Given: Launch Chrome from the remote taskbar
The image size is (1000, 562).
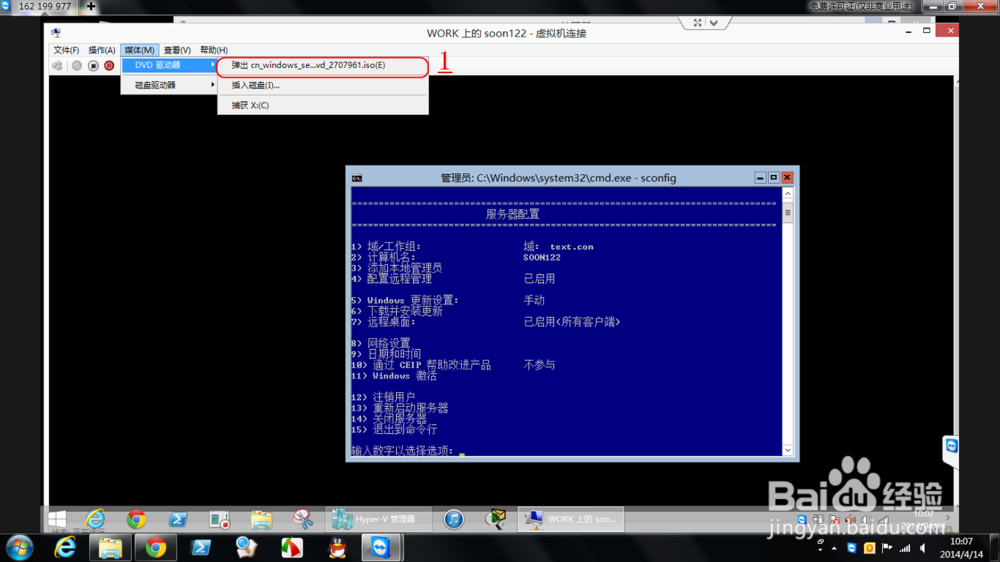Looking at the screenshot, I should pos(136,519).
